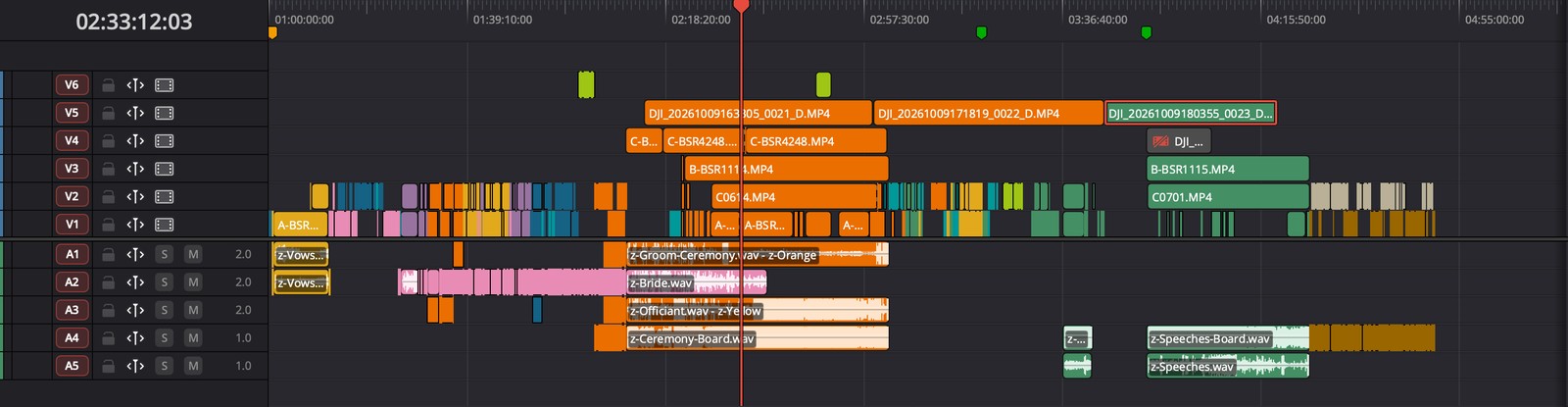The image size is (1568, 407).
Task: Toggle auto track selector on V2
Action: (x=135, y=197)
